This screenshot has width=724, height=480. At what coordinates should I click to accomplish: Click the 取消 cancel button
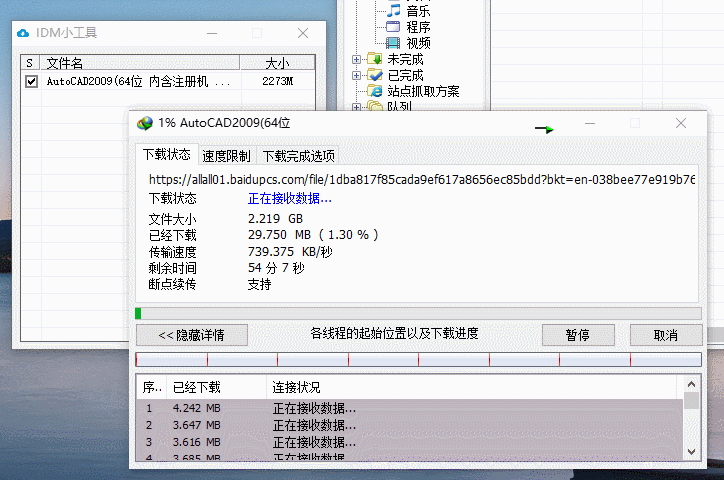point(665,335)
